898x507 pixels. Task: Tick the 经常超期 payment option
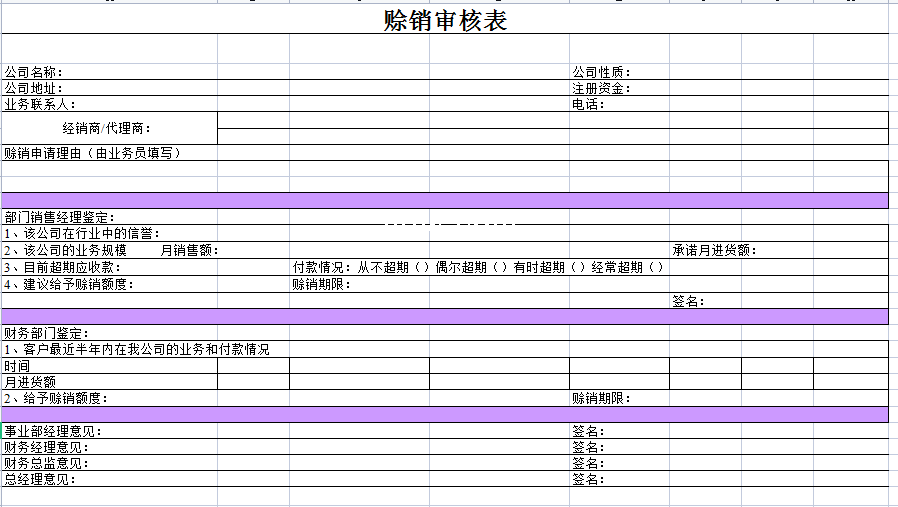655,267
